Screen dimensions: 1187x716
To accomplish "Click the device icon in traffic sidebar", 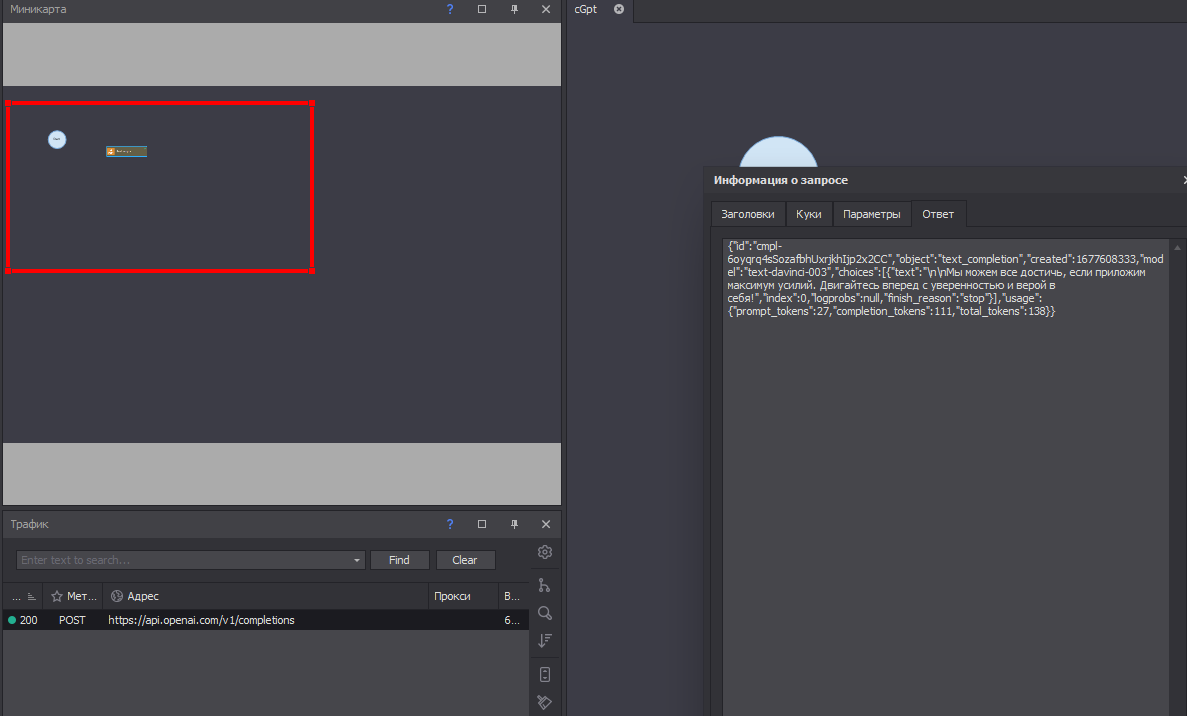I will pos(545,674).
